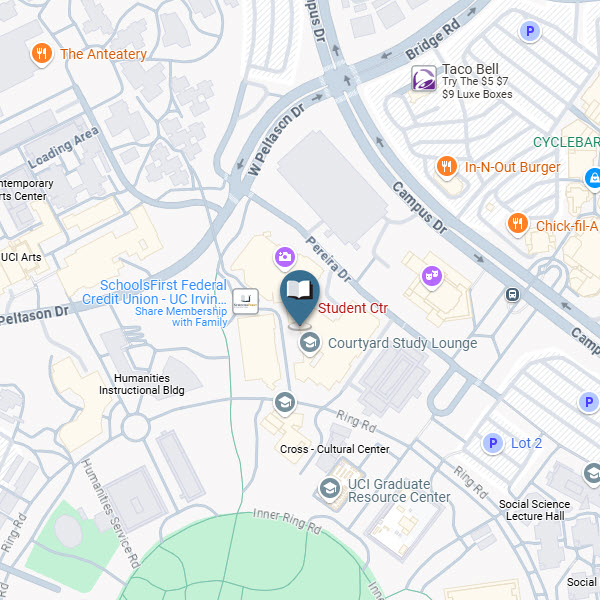This screenshot has height=600, width=600.
Task: Select the Cross-Cultural Center label
Action: (x=335, y=449)
